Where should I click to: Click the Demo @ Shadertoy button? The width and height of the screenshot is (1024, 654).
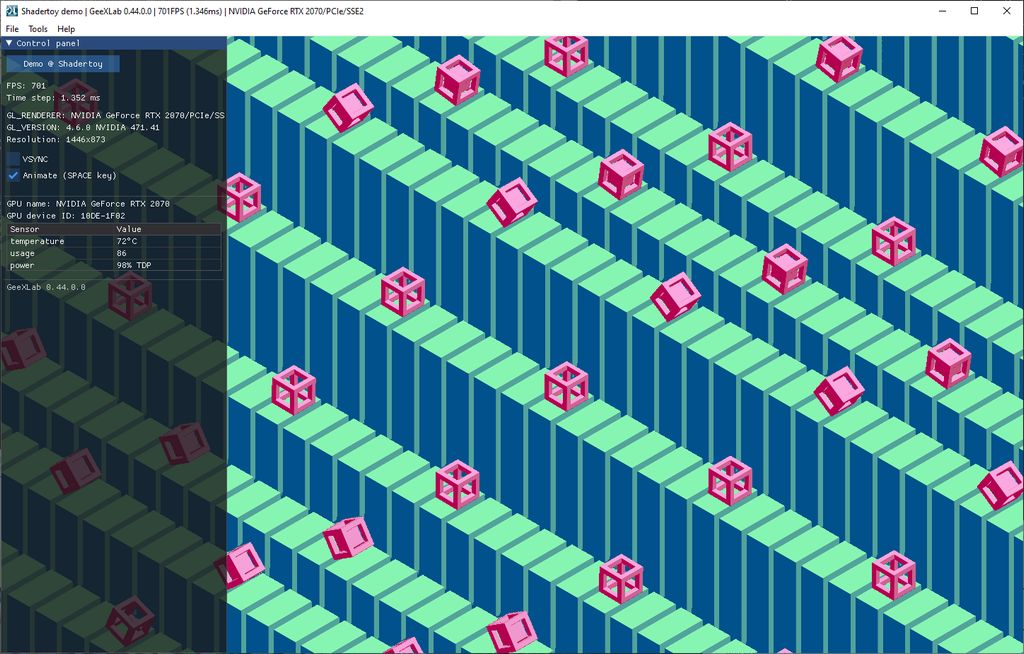point(63,63)
